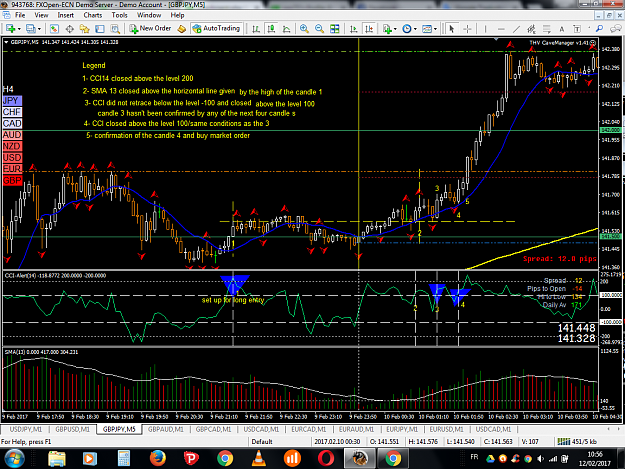Show the Market Watch panel
This screenshot has height=469, width=625.
(54, 29)
